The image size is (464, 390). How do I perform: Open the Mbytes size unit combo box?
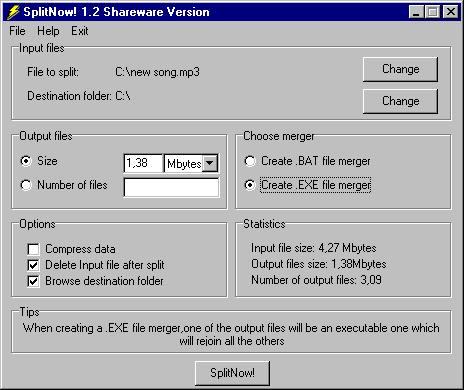coord(191,163)
